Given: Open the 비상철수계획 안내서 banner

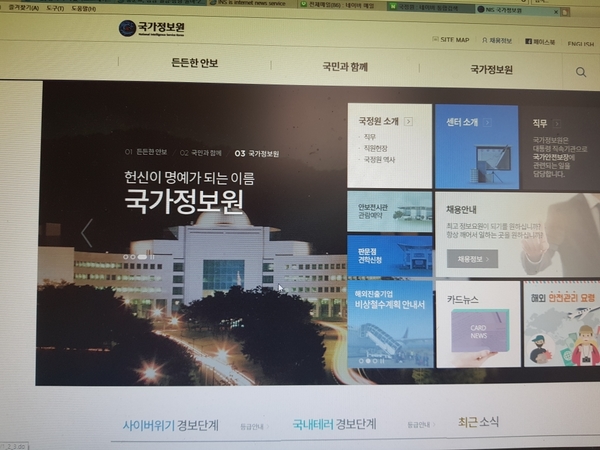Looking at the screenshot, I should [390, 324].
